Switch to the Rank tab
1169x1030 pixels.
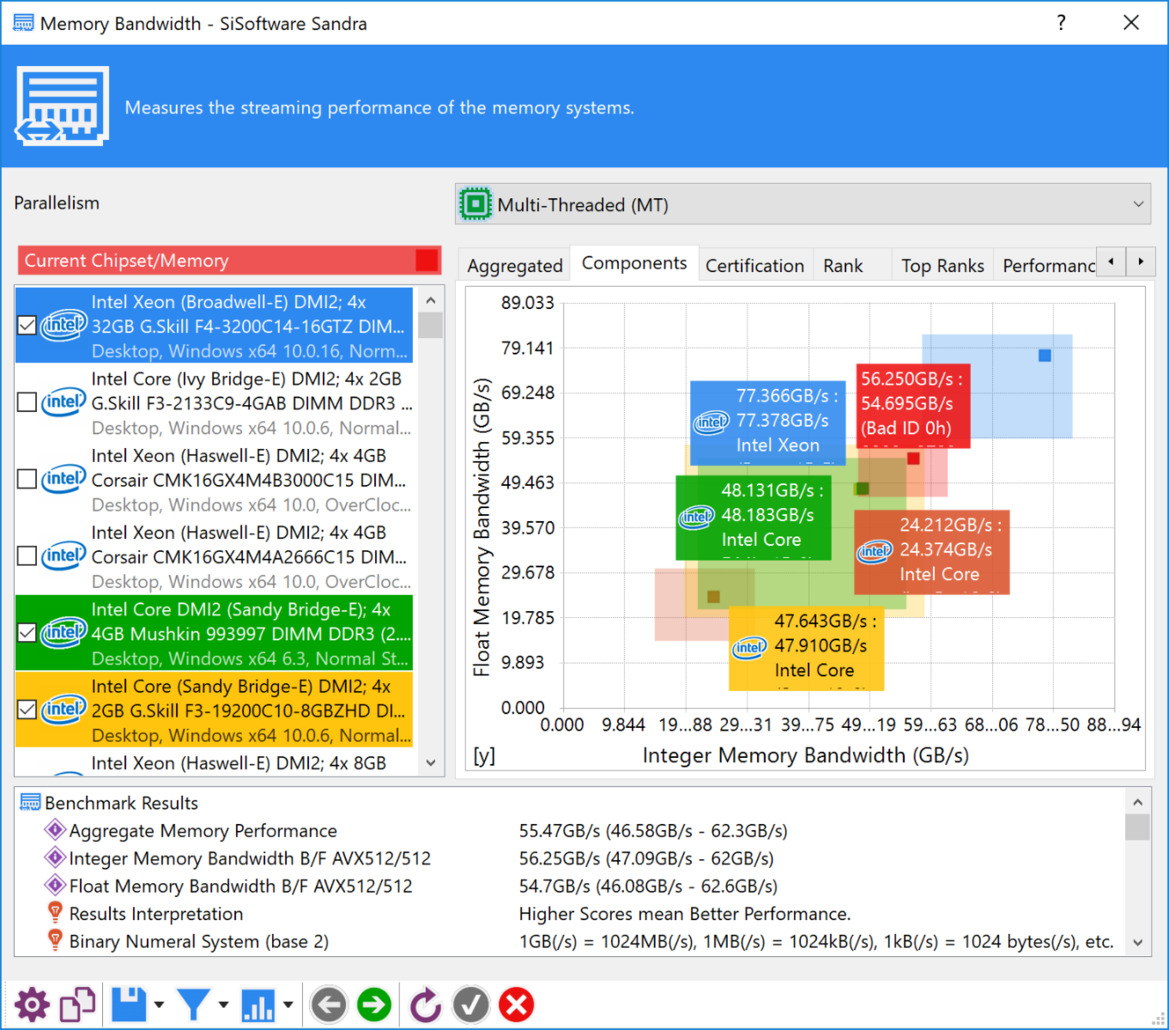point(843,265)
